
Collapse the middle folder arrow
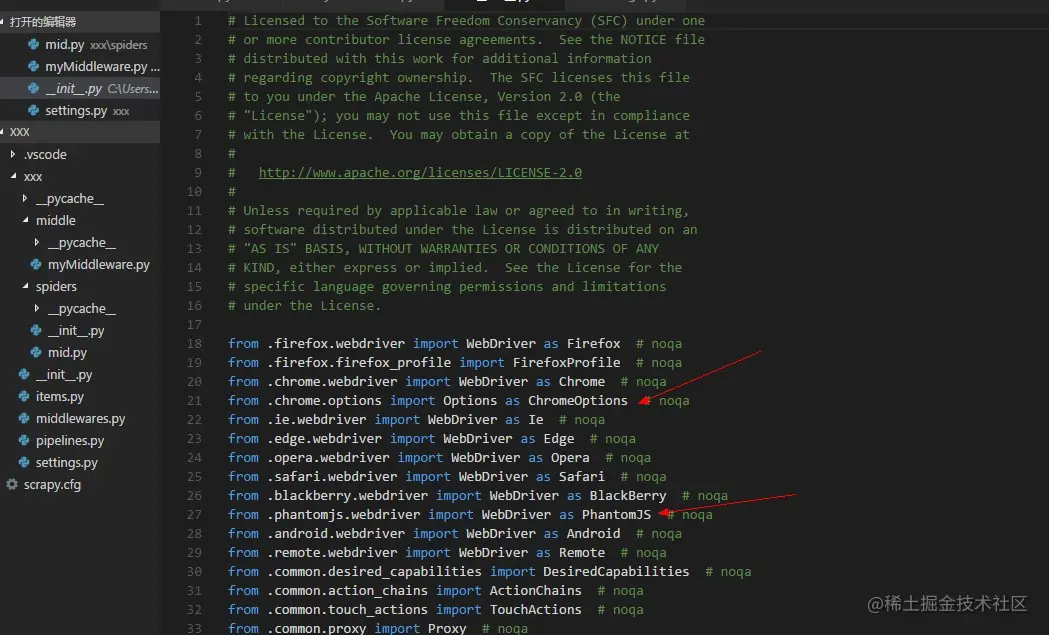(25, 220)
